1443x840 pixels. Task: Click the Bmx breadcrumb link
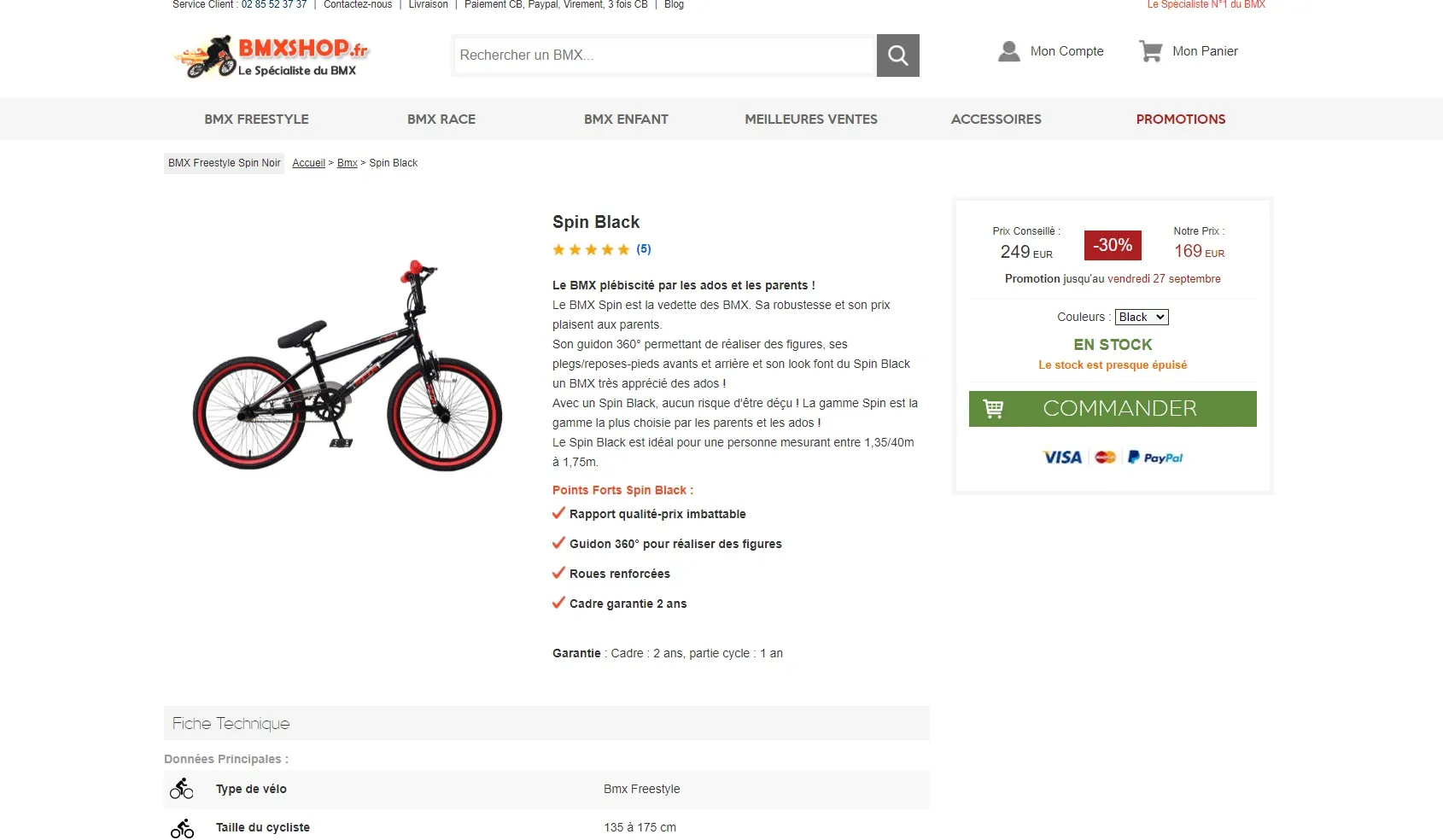[347, 163]
